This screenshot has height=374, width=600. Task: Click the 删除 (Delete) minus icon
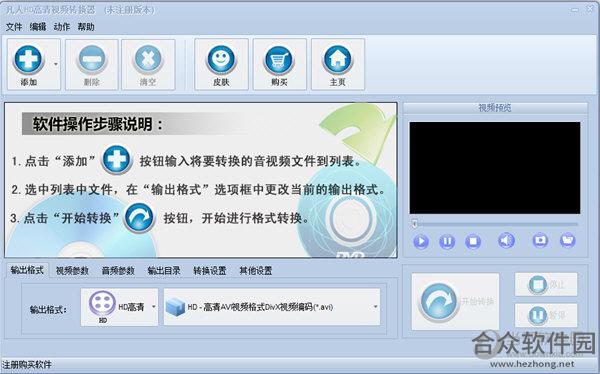coord(91,59)
